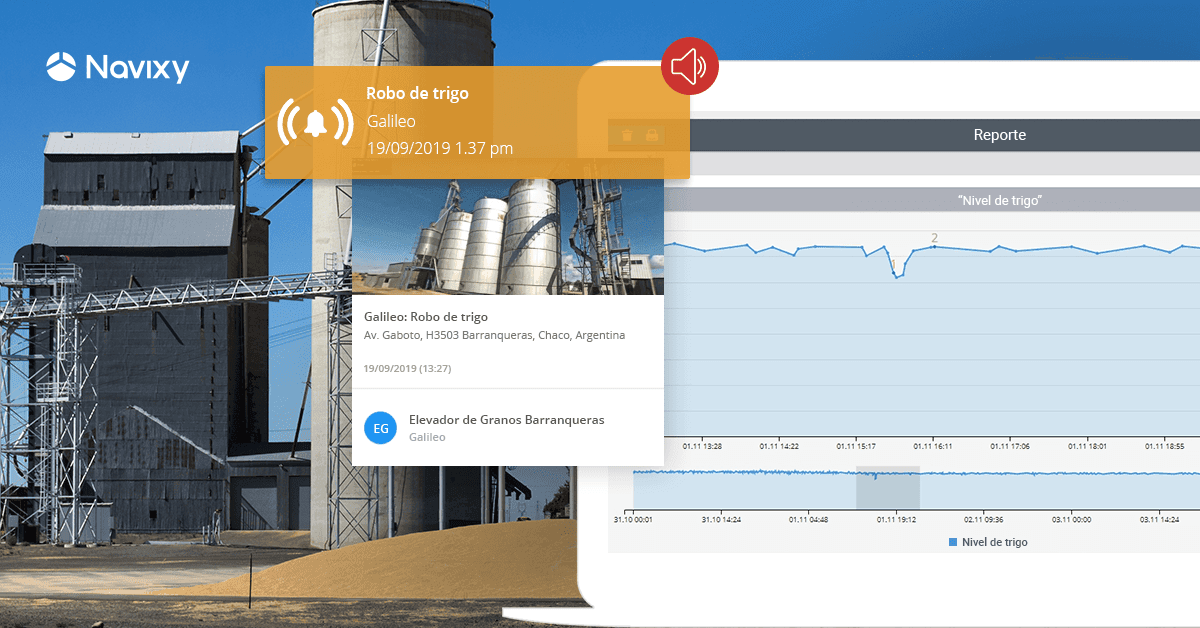The image size is (1200, 628).
Task: Click the "Nivel de trigo" chart title bar
Action: (998, 201)
